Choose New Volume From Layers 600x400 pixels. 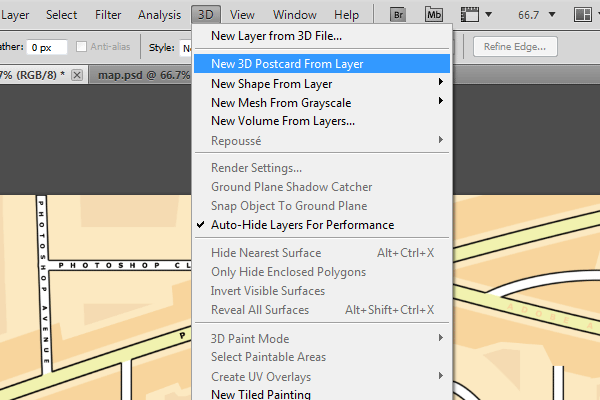(322, 121)
